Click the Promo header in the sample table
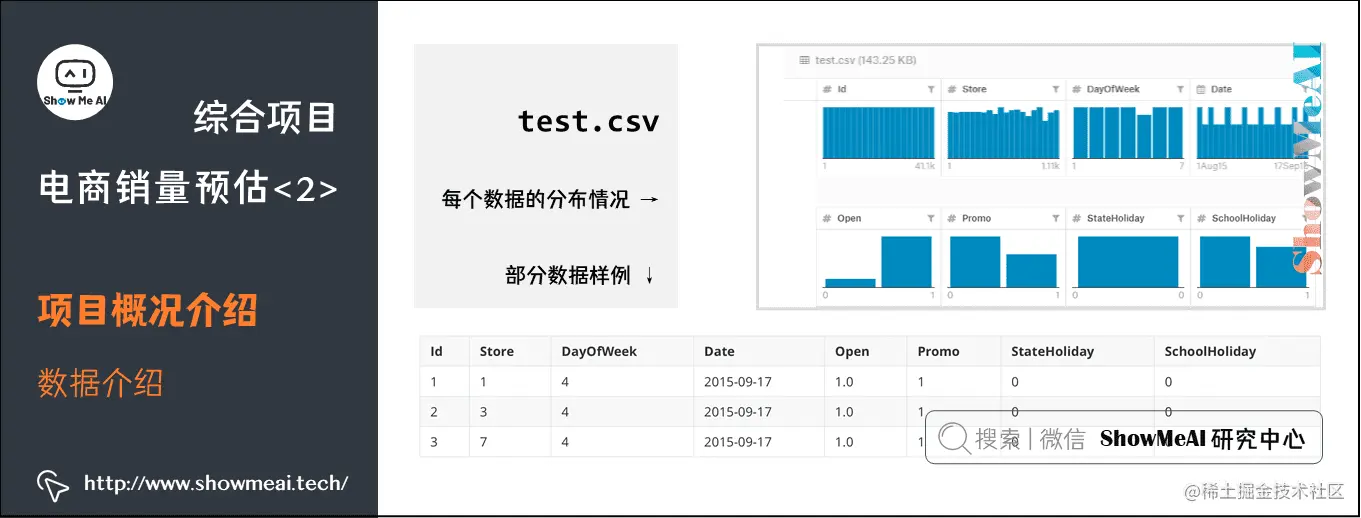1361x518 pixels. click(938, 352)
